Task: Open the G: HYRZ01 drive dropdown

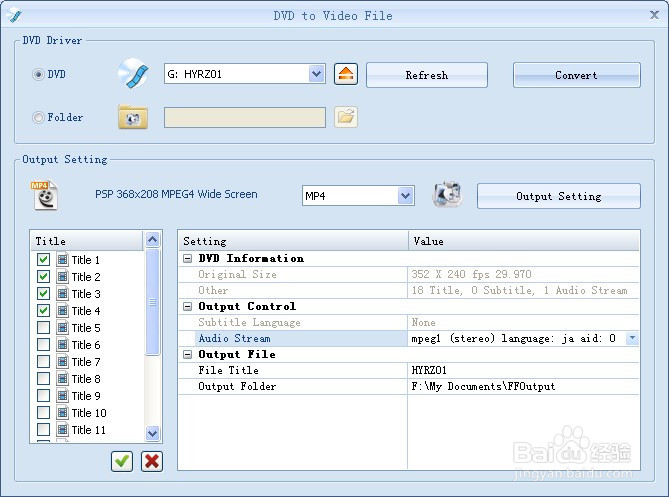Action: click(316, 74)
